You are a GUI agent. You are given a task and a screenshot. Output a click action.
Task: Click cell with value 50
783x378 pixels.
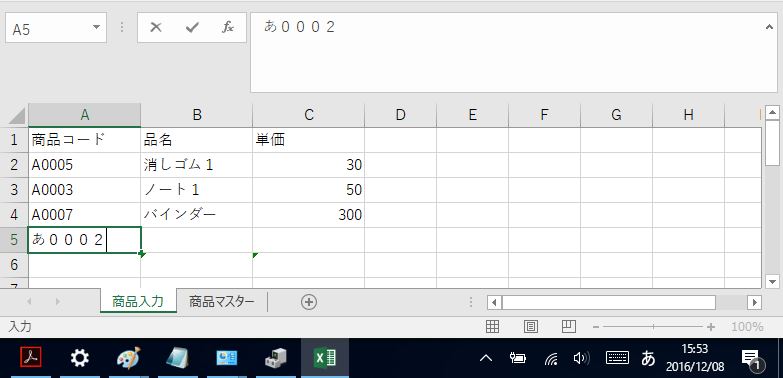coord(309,190)
